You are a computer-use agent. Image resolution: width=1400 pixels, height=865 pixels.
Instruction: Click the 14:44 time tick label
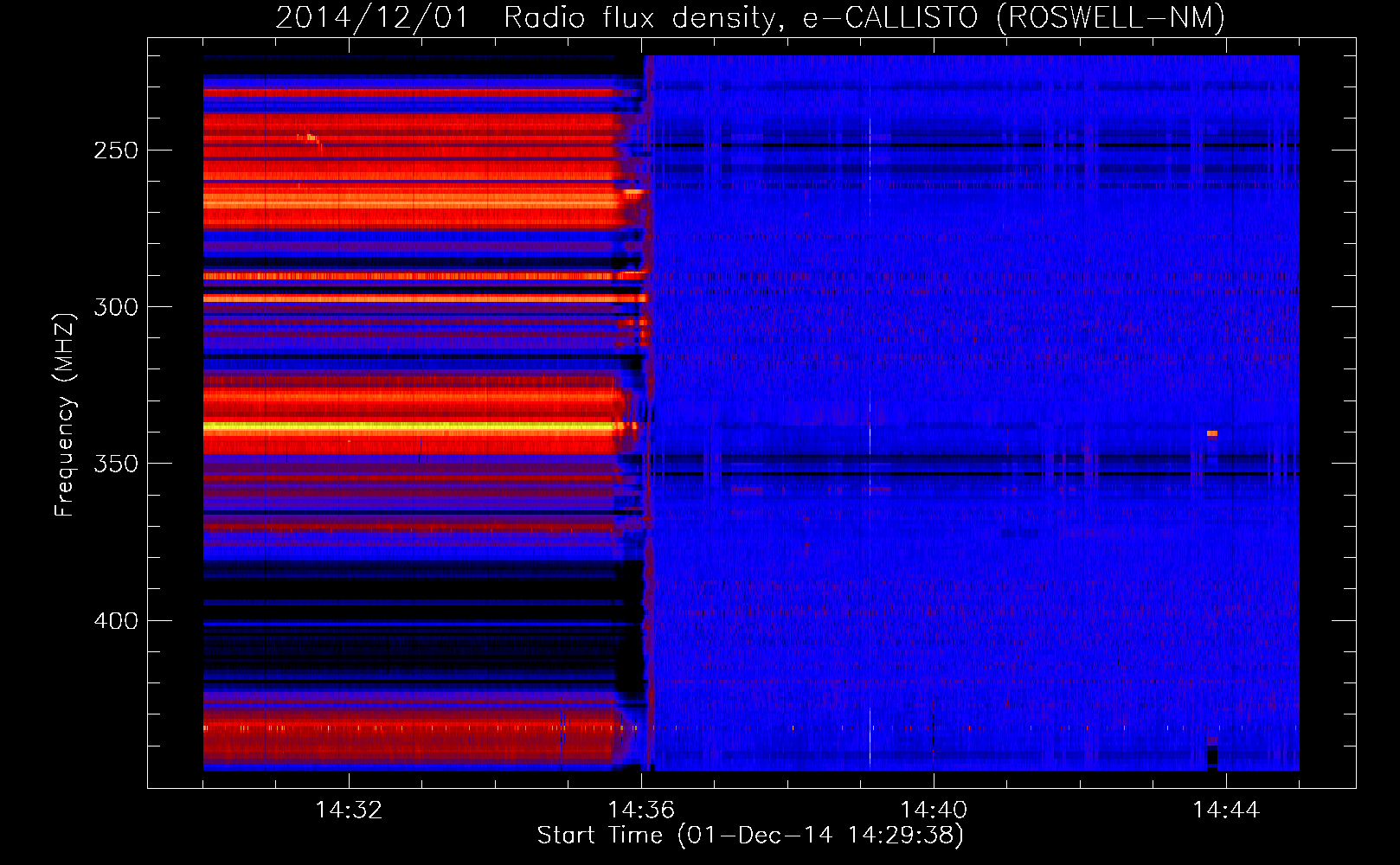pos(1226,811)
